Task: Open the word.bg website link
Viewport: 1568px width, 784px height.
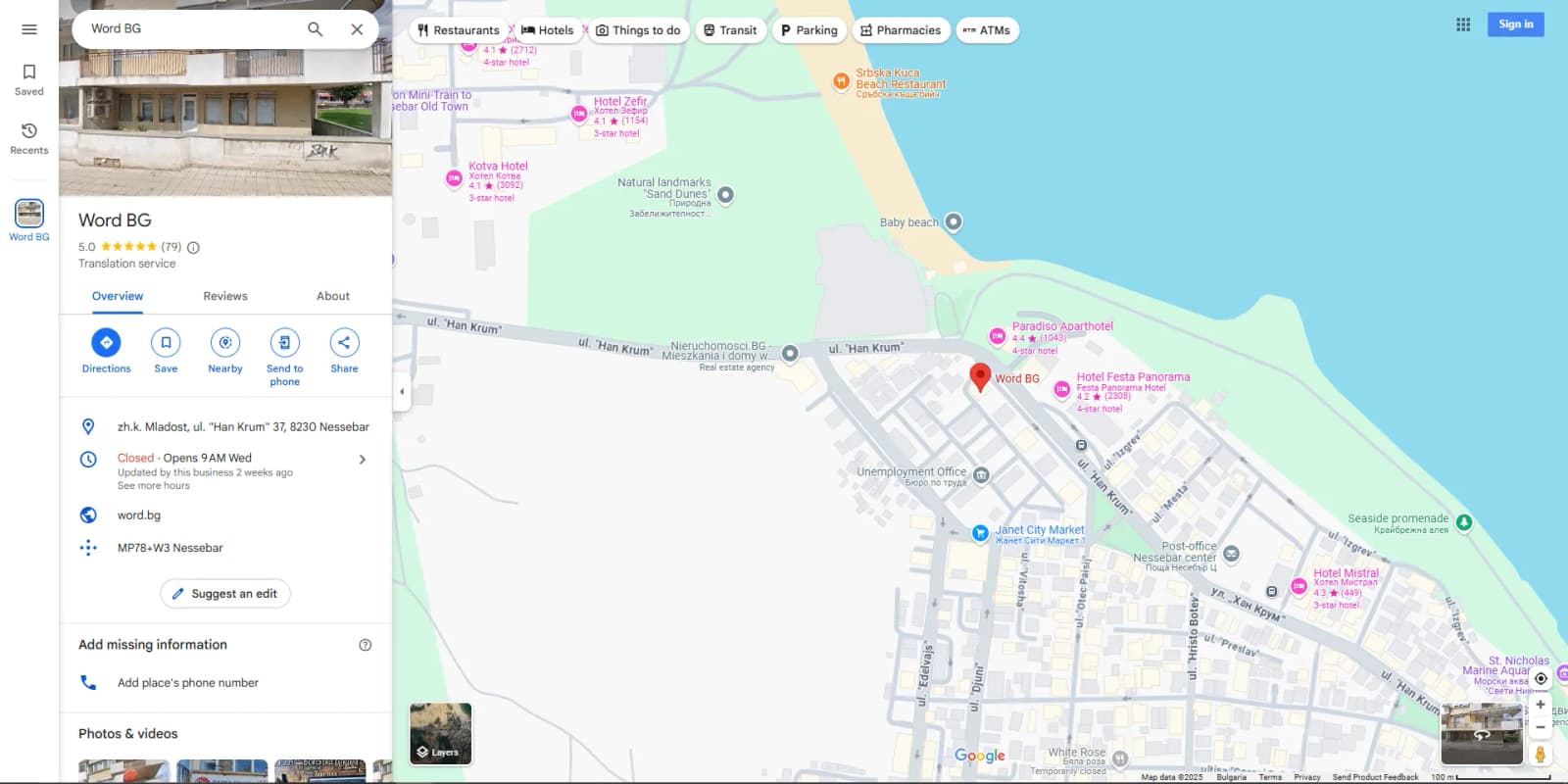Action: (x=139, y=515)
